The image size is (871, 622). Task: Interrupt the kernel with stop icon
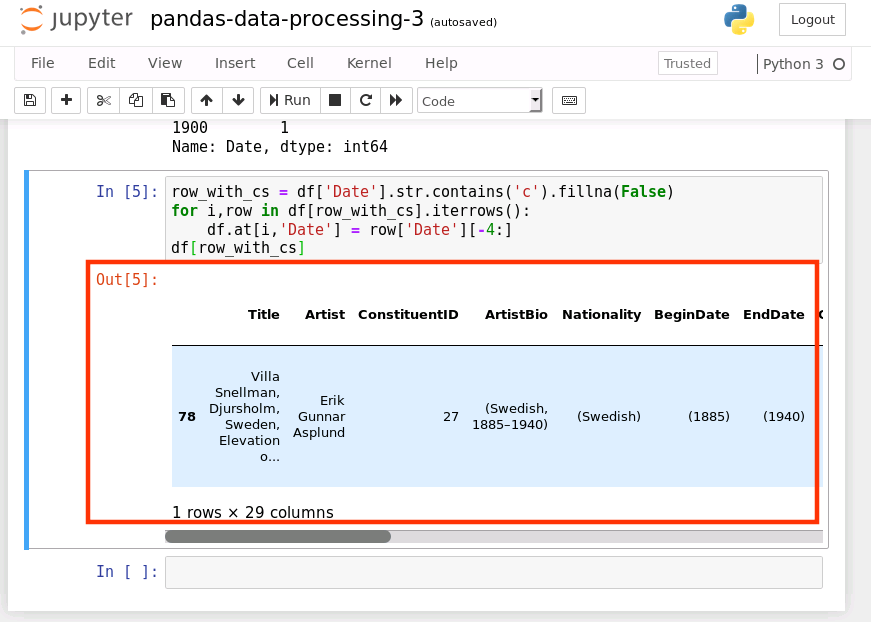point(335,101)
